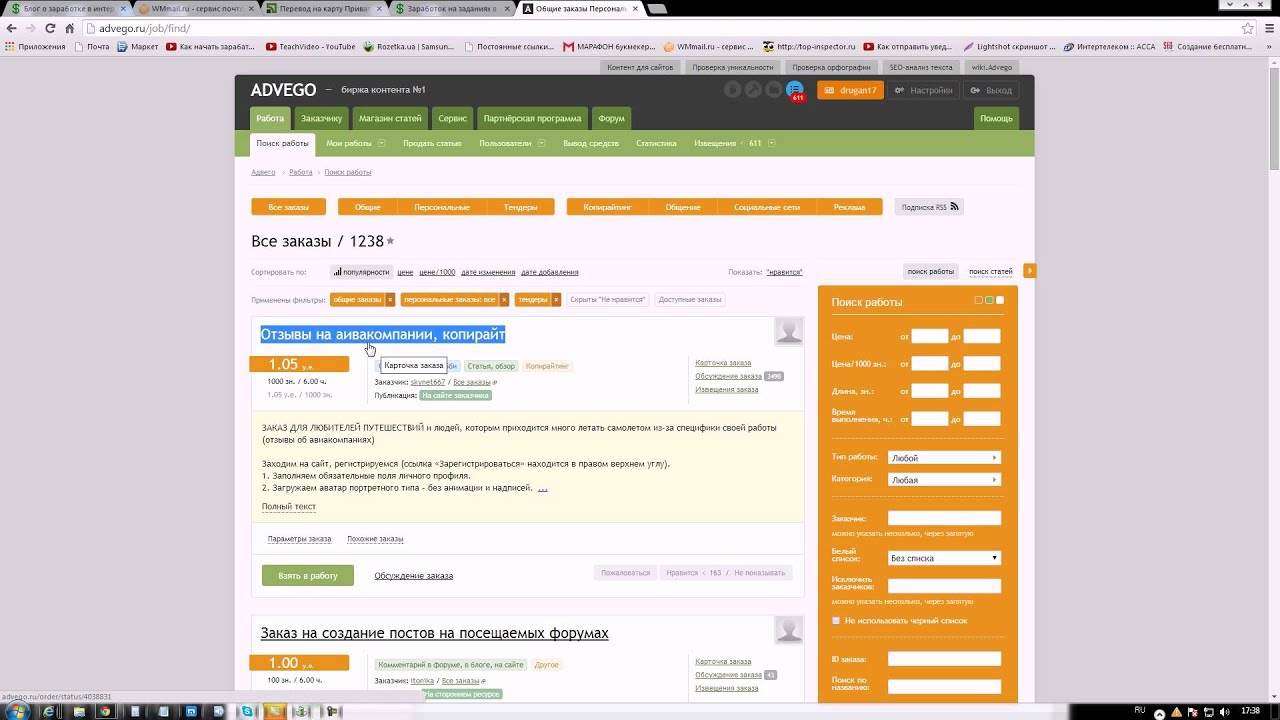Click the Цена "от" input field

[929, 336]
